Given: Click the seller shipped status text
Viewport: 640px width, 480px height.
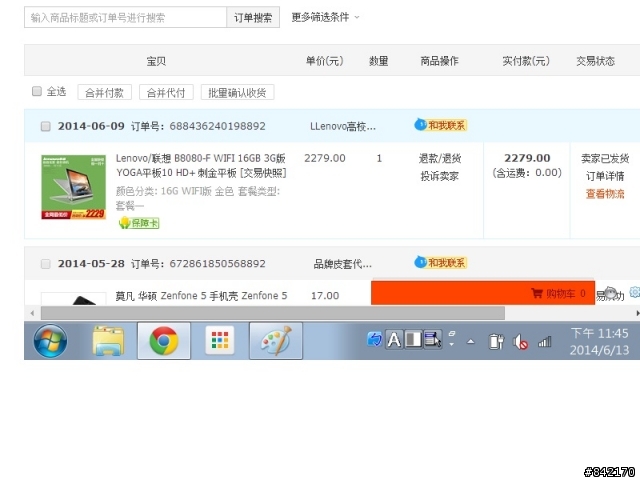Looking at the screenshot, I should click(x=605, y=158).
